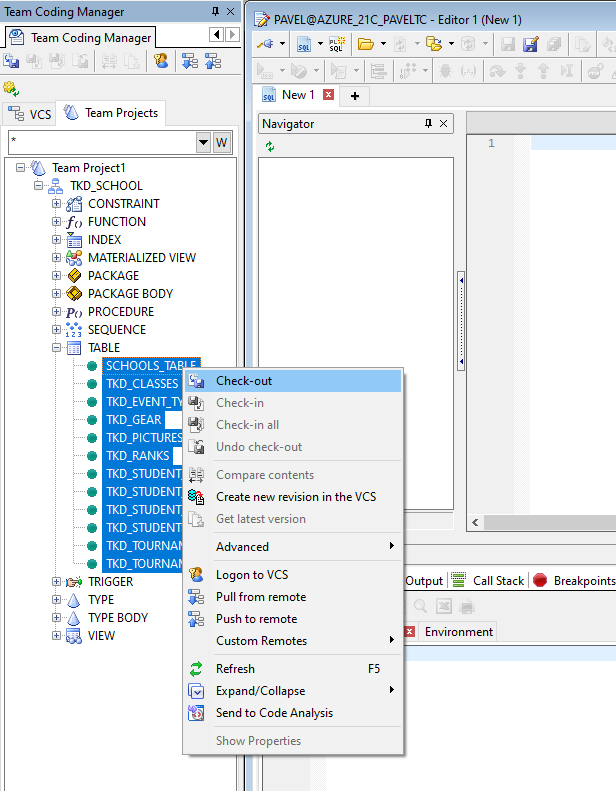
Task: Click the Call Stack icon
Action: [458, 580]
